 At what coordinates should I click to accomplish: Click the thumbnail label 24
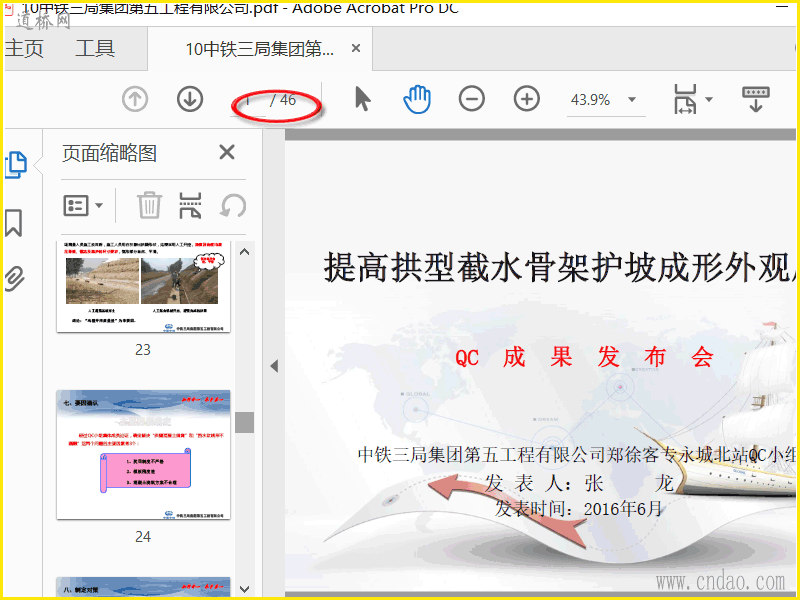click(143, 537)
